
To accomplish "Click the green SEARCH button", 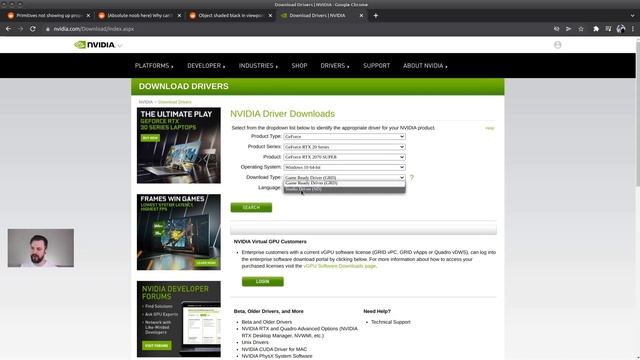I will tap(251, 207).
